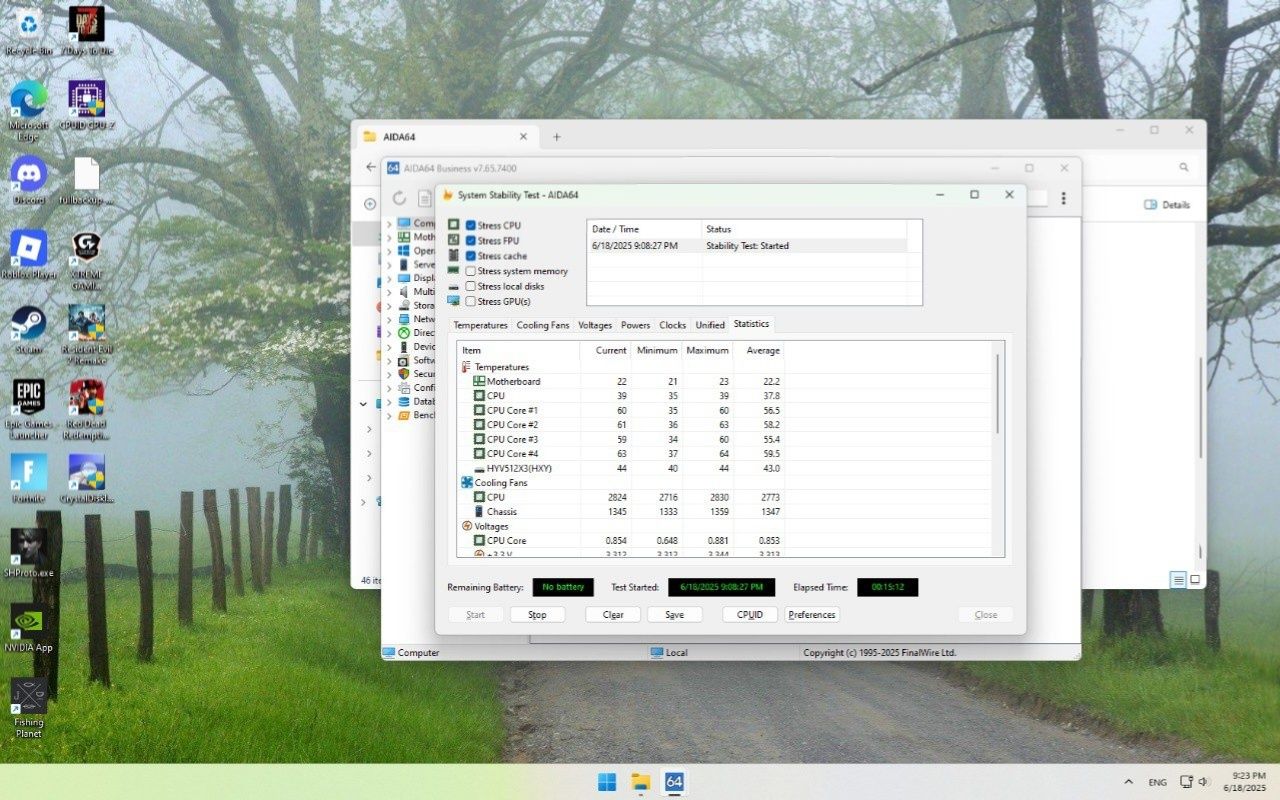Open the Discord desktop shortcut
This screenshot has height=800, width=1280.
point(29,180)
